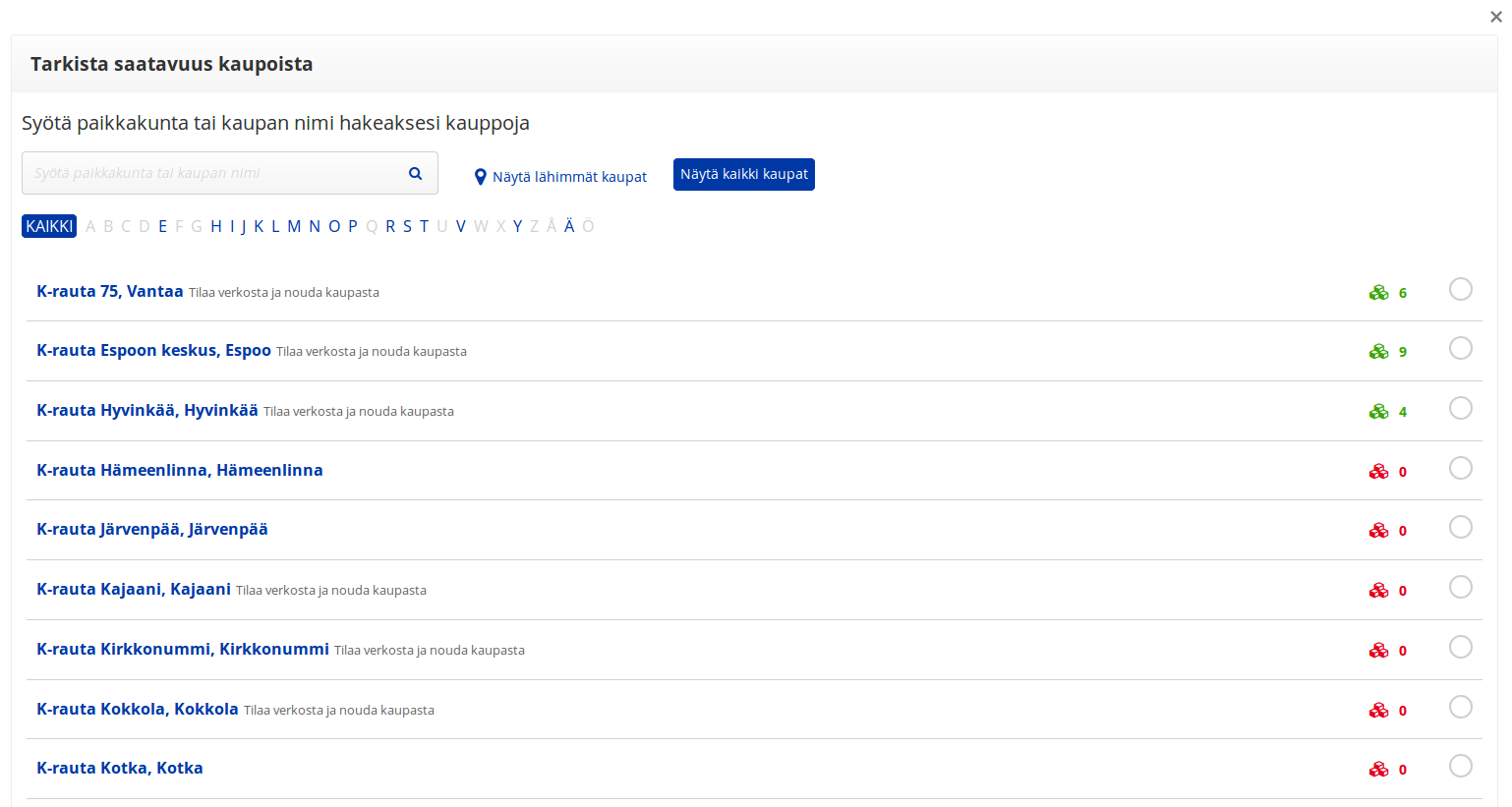
Task: Jump to stores under letter T
Action: (x=424, y=226)
